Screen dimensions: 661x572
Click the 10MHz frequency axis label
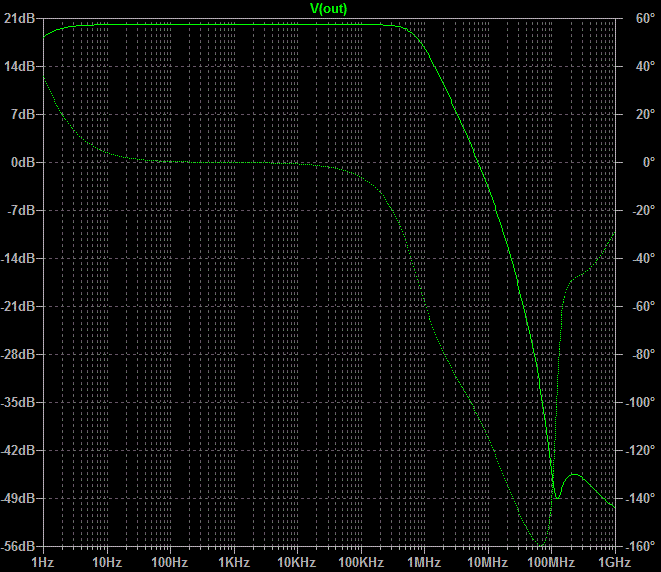coord(488,562)
